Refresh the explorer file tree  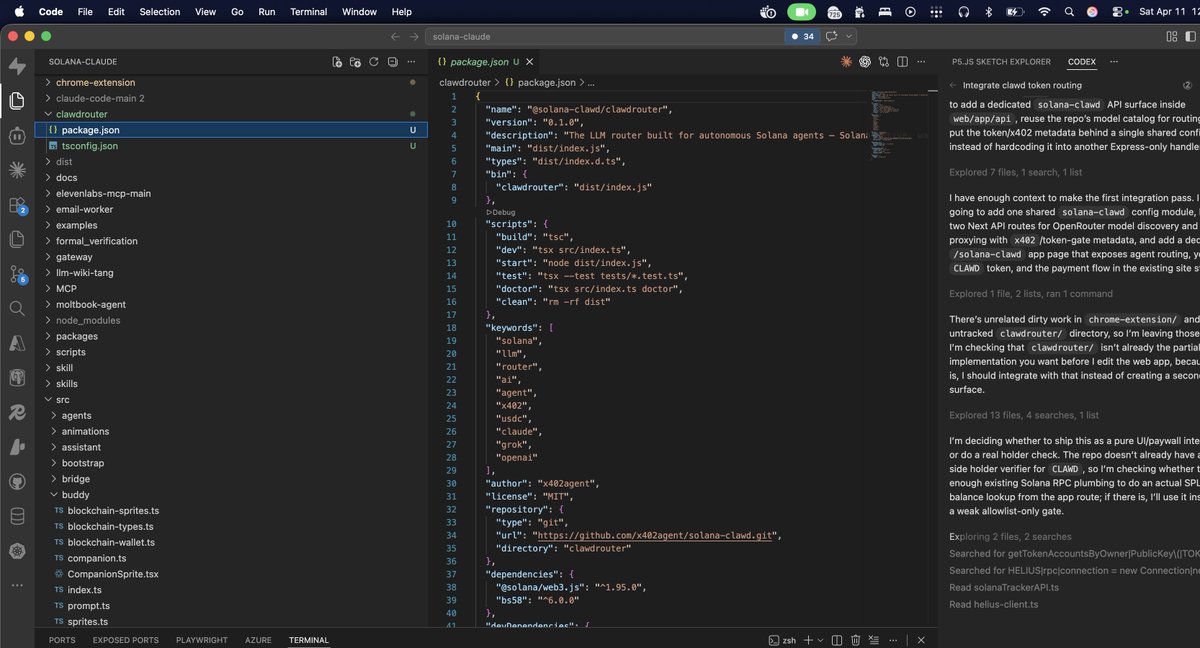[374, 62]
